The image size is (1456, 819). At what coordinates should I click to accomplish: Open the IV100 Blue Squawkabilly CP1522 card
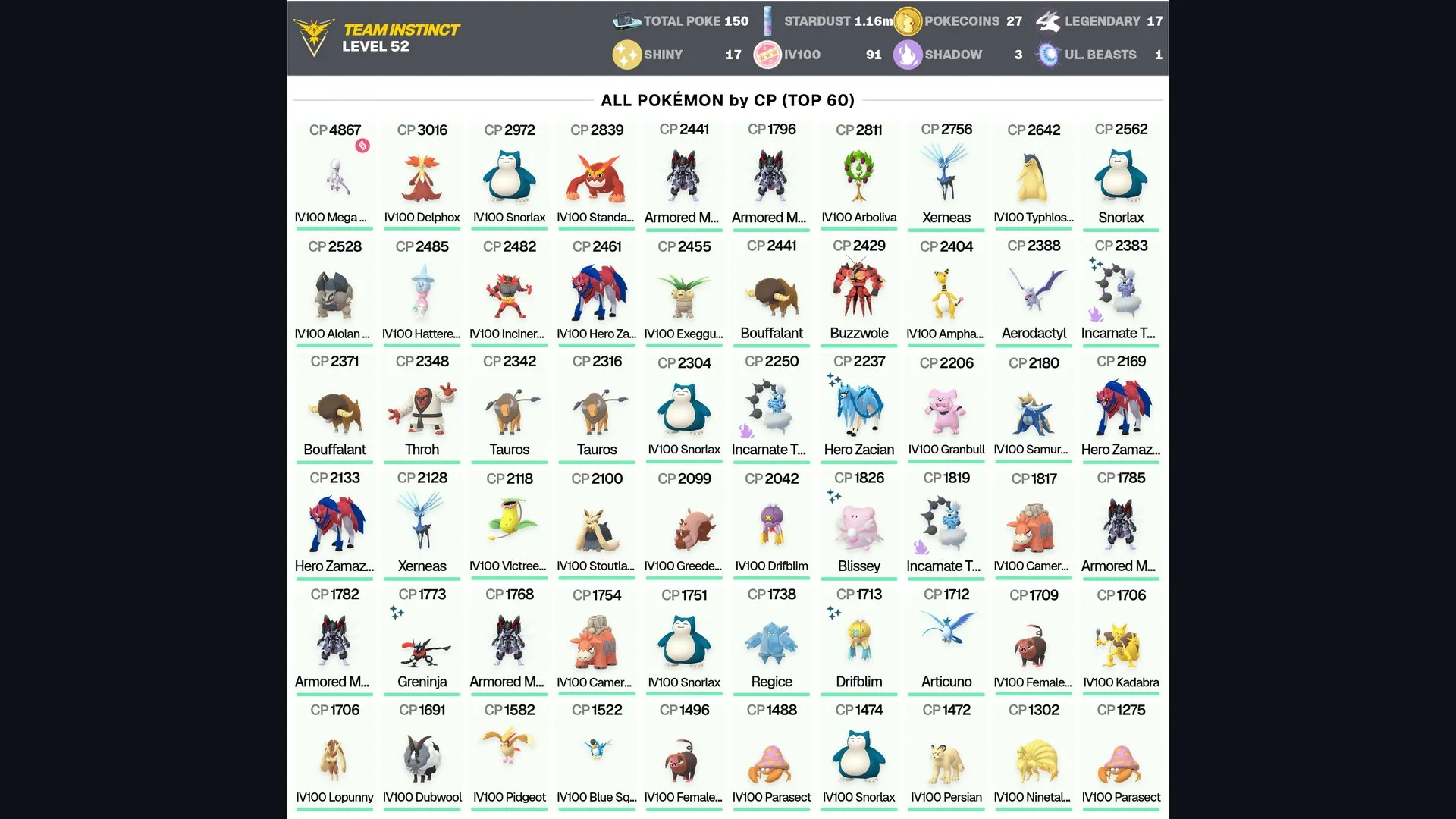(x=597, y=757)
